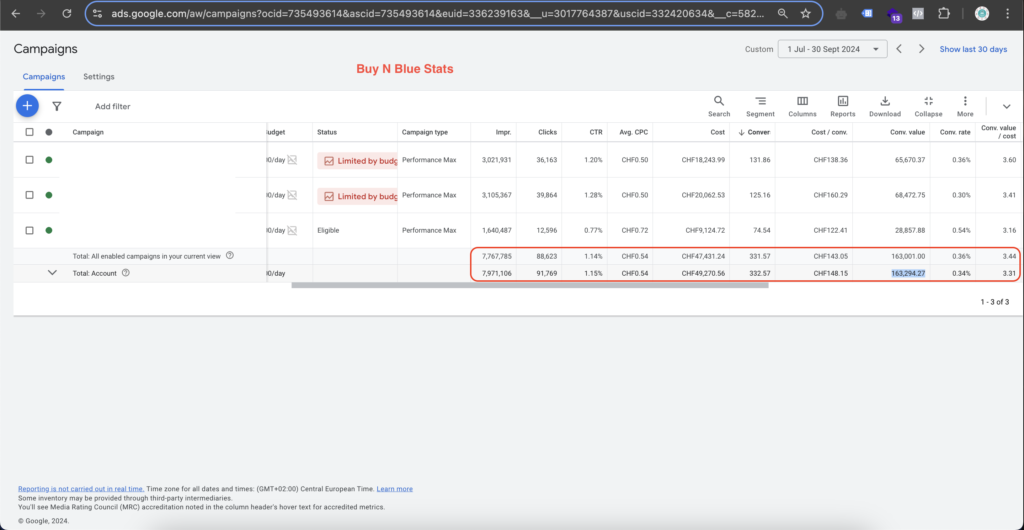Open the browser profile avatar
This screenshot has width=1024, height=530.
coord(982,13)
